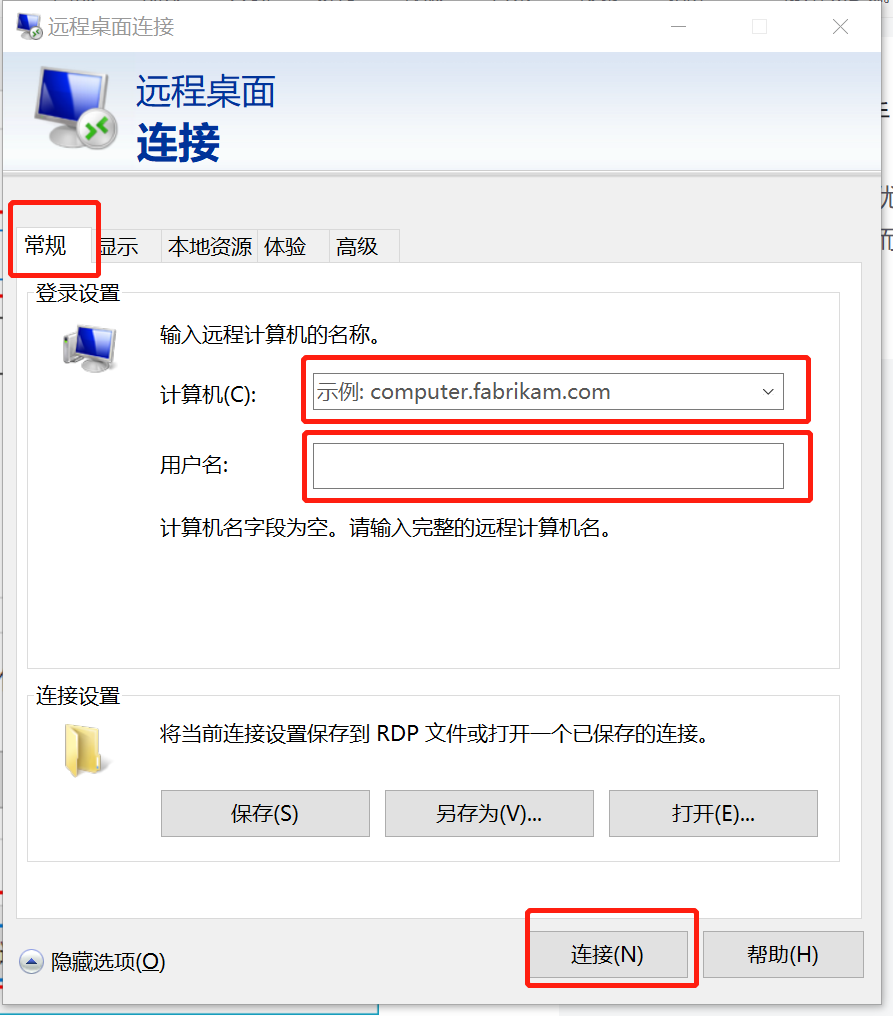
Task: Click the Remote Desktop title bar icon
Action: pos(29,27)
